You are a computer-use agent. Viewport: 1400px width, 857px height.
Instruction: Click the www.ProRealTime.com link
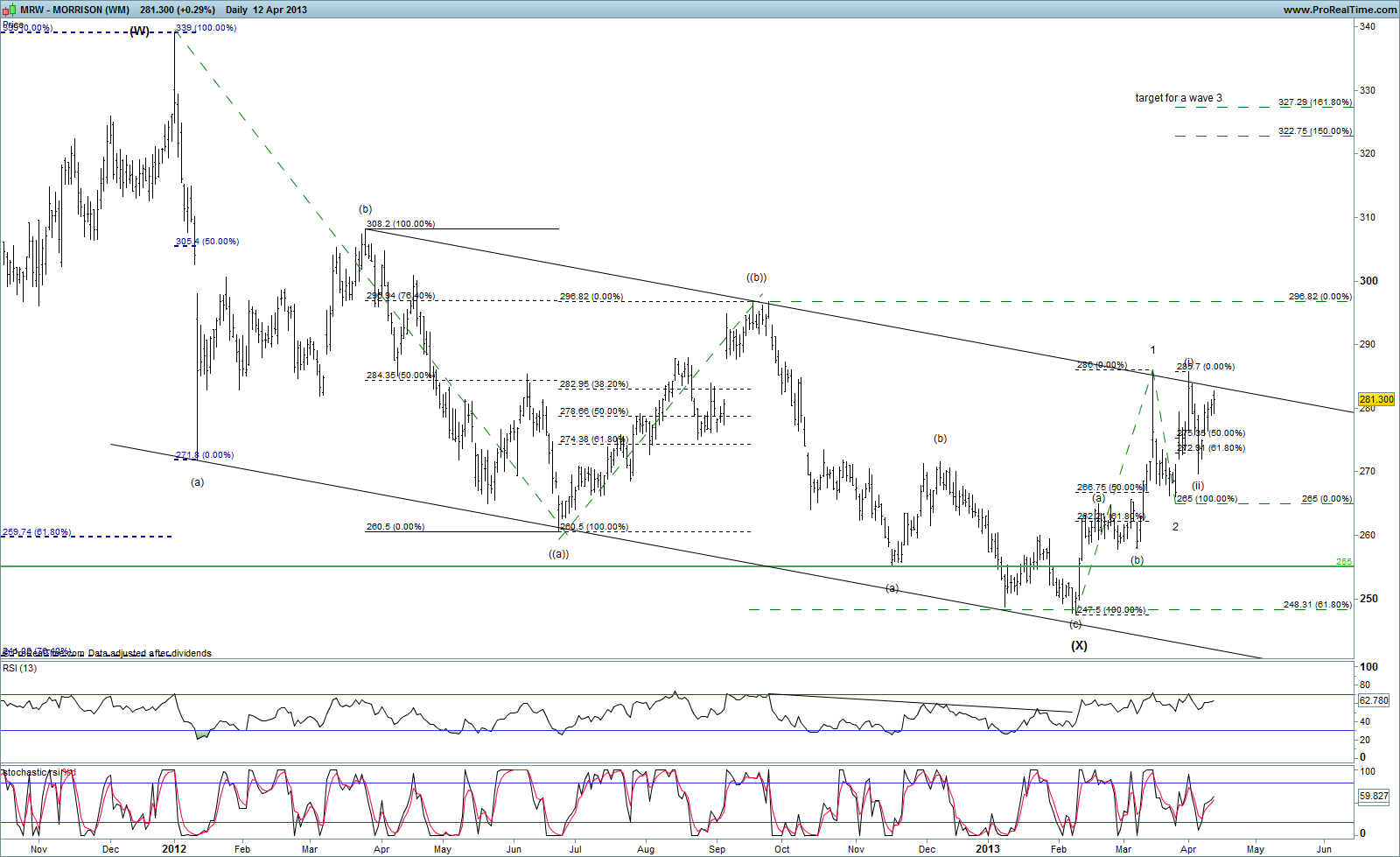coord(1340,10)
